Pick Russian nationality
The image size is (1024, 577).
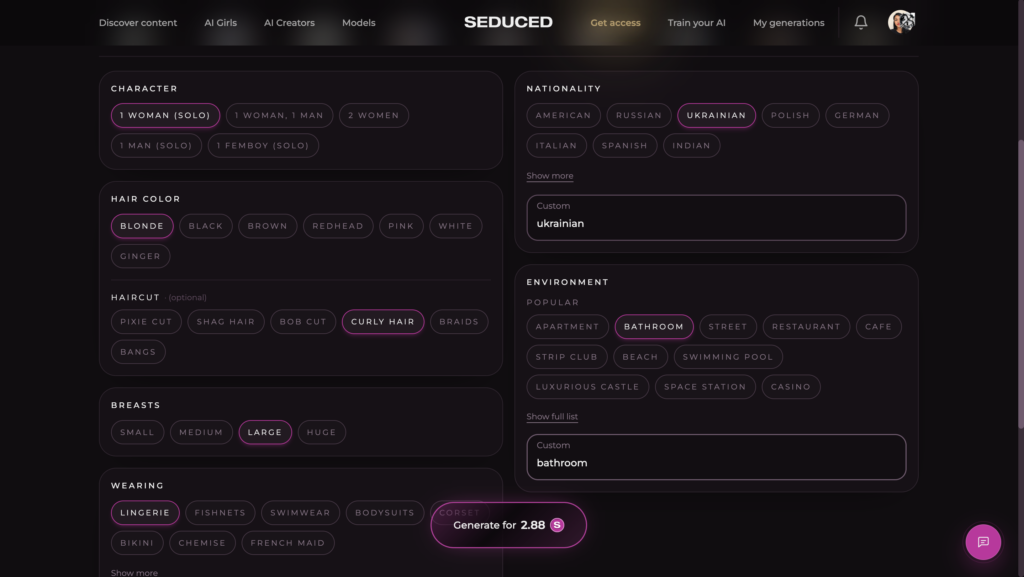pyautogui.click(x=639, y=116)
